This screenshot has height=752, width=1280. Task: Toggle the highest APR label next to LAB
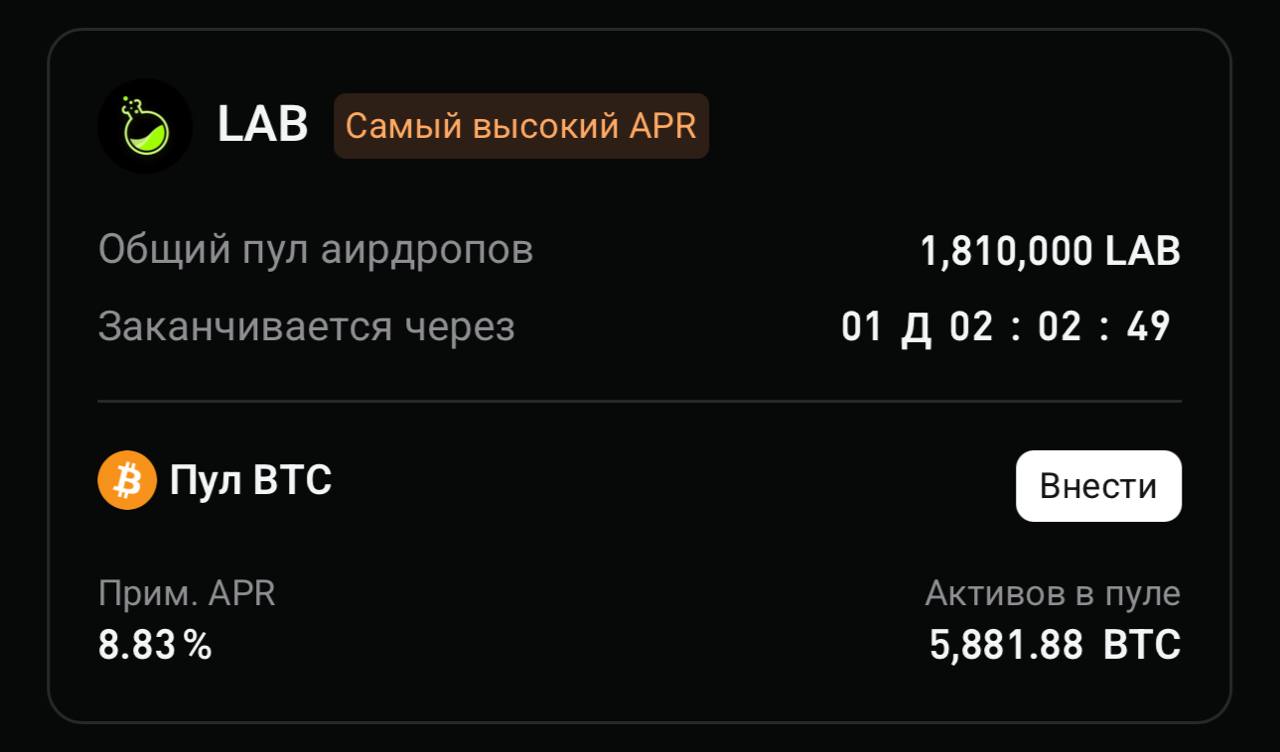[521, 126]
